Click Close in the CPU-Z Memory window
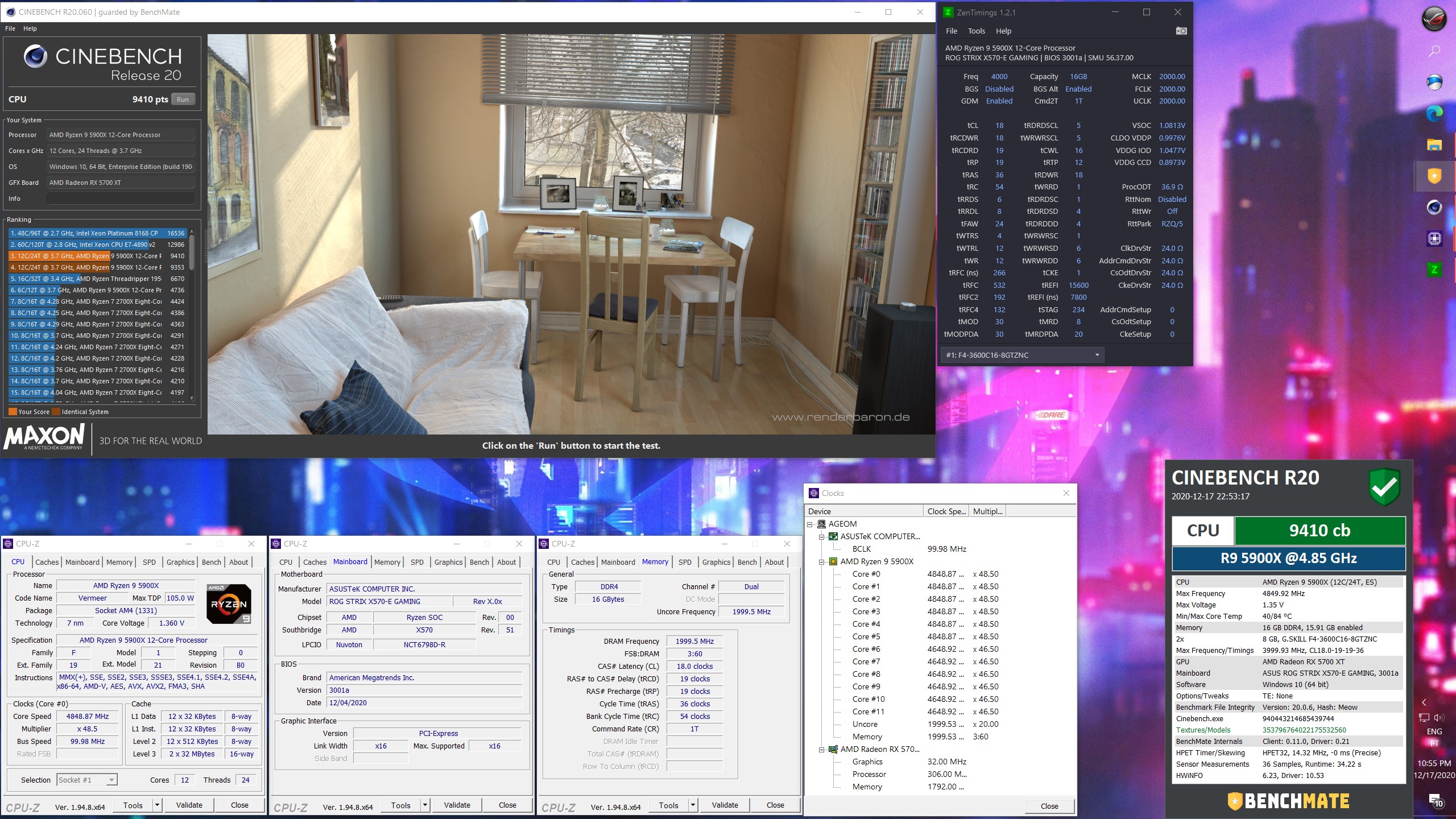The width and height of the screenshot is (1456, 819). 775,805
